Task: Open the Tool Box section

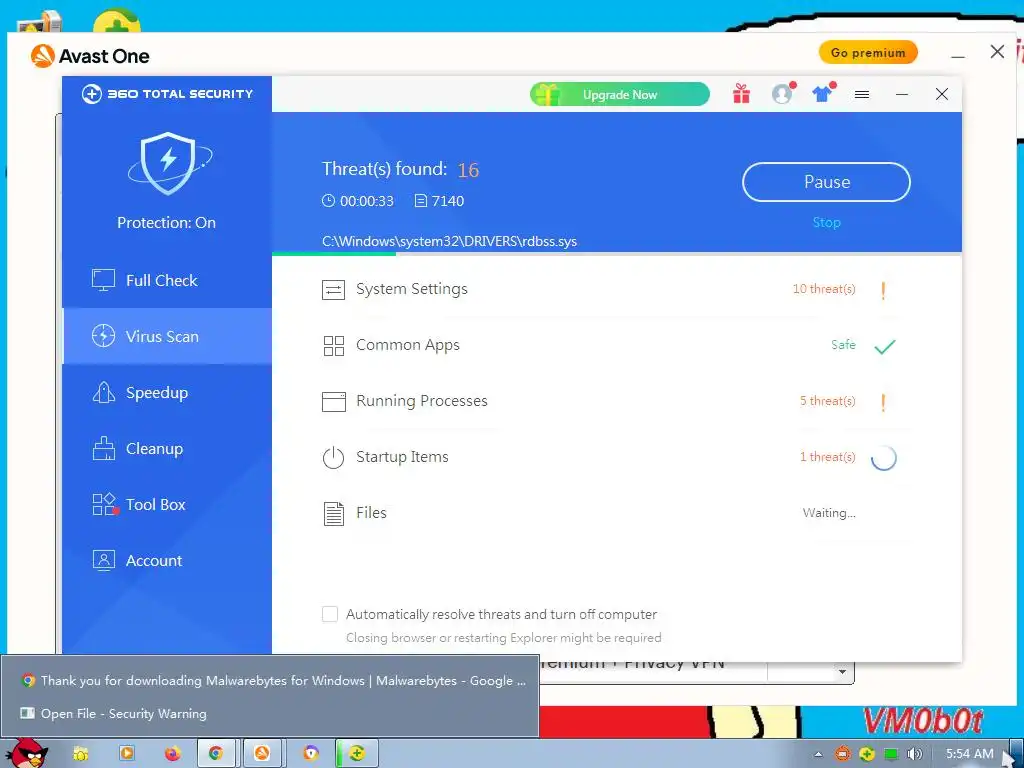Action: 167,505
